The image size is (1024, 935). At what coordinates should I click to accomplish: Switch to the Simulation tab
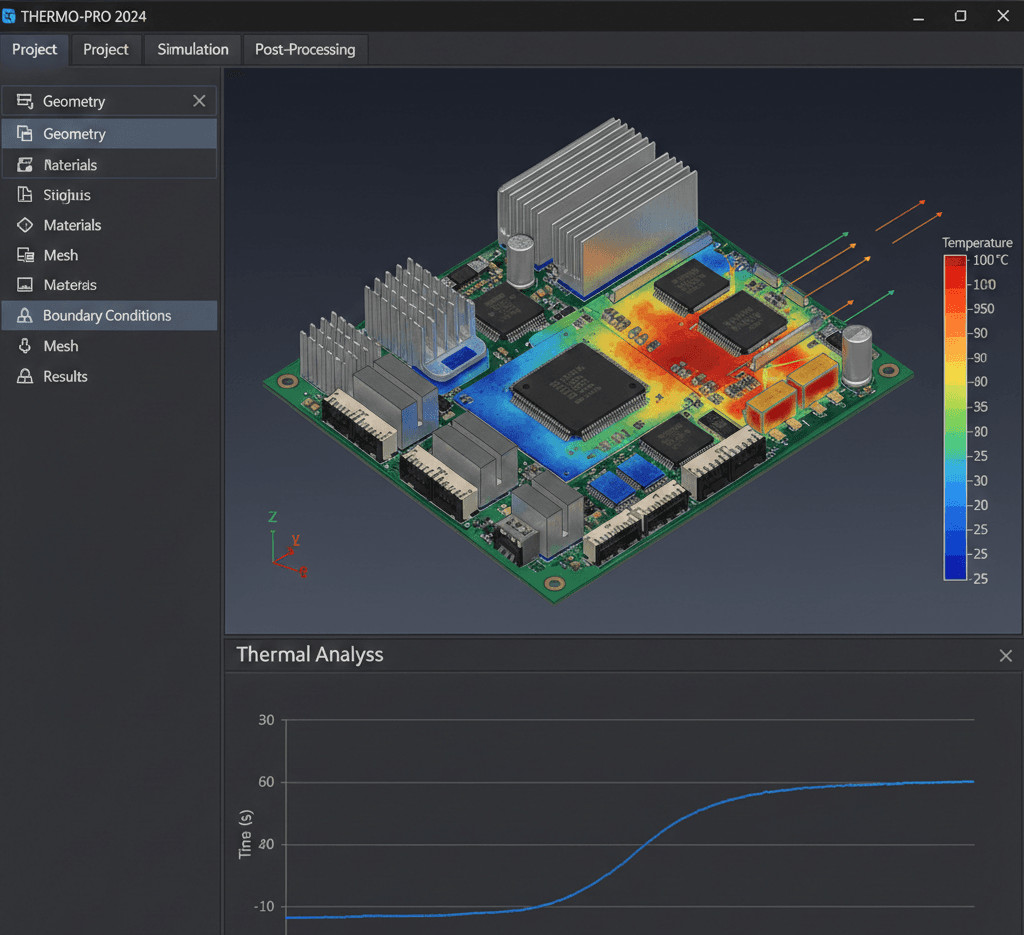click(x=191, y=49)
